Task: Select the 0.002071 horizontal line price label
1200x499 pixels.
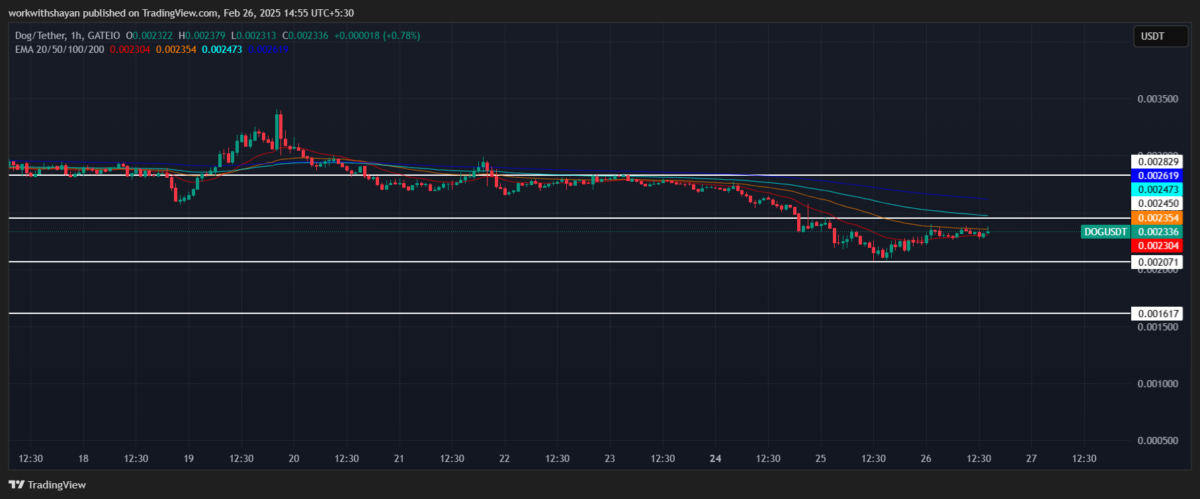Action: point(1154,262)
